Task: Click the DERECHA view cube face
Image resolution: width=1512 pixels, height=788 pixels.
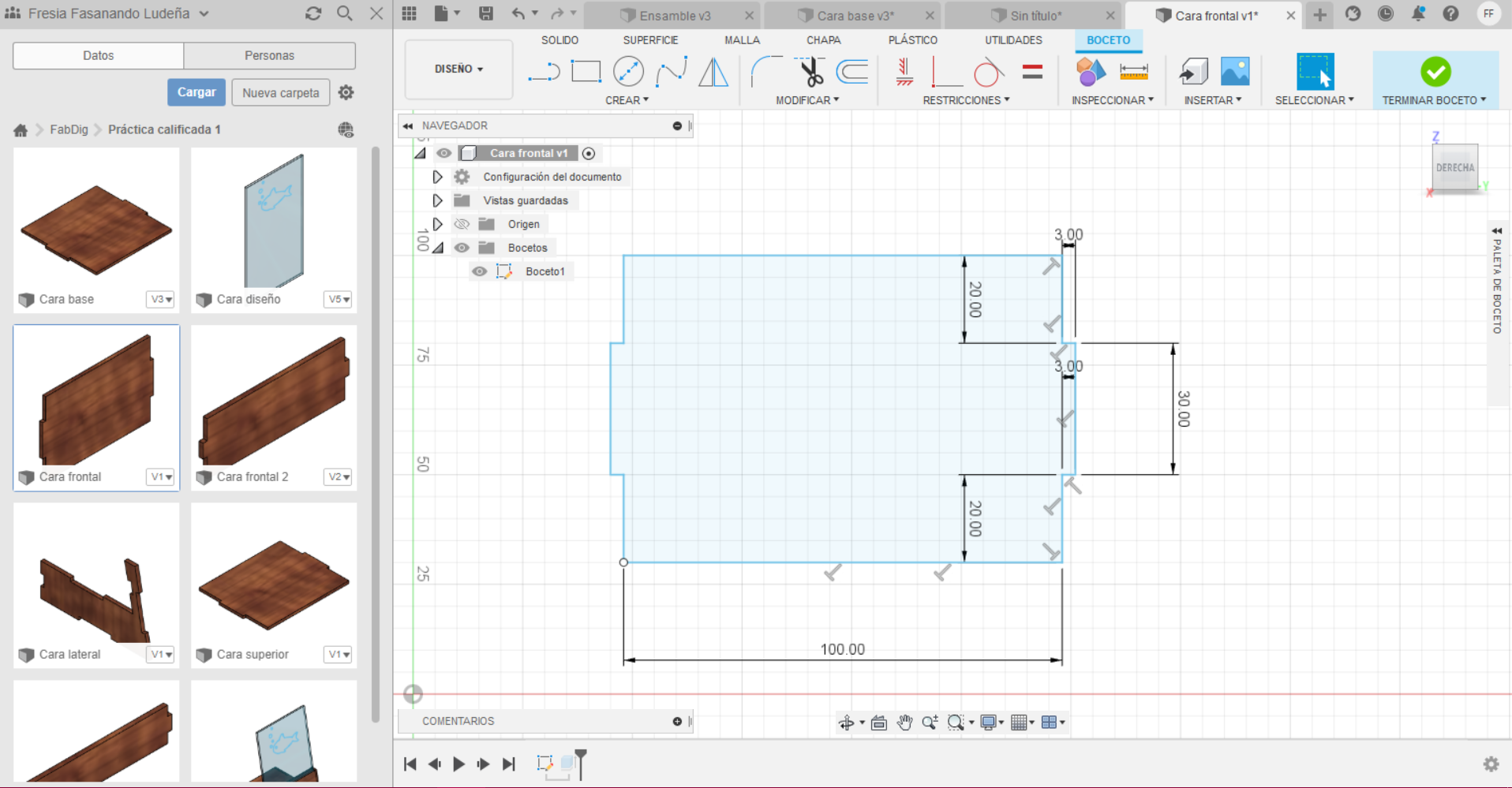Action: point(1454,168)
